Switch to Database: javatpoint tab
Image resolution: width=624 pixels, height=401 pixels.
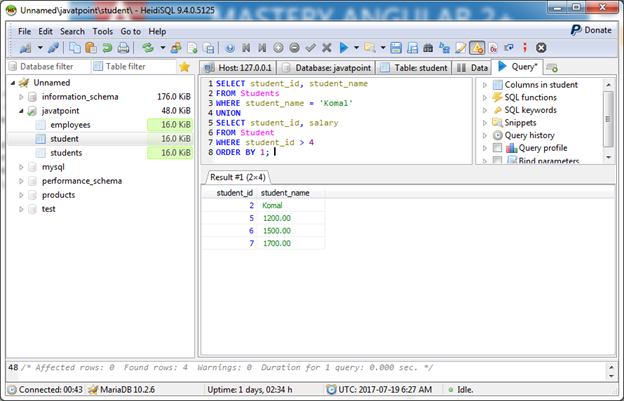coord(326,68)
